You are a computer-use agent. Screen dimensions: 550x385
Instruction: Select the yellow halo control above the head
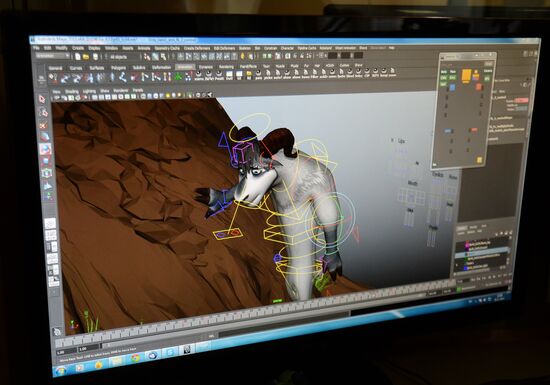[249, 128]
